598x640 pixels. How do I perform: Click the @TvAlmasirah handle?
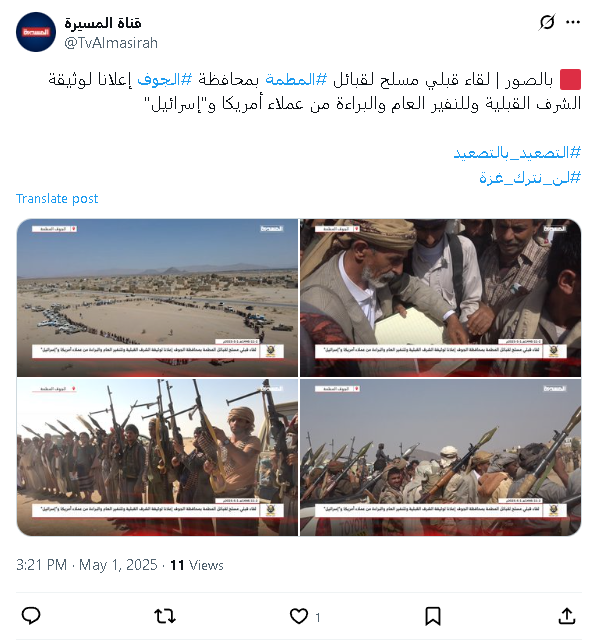111,43
